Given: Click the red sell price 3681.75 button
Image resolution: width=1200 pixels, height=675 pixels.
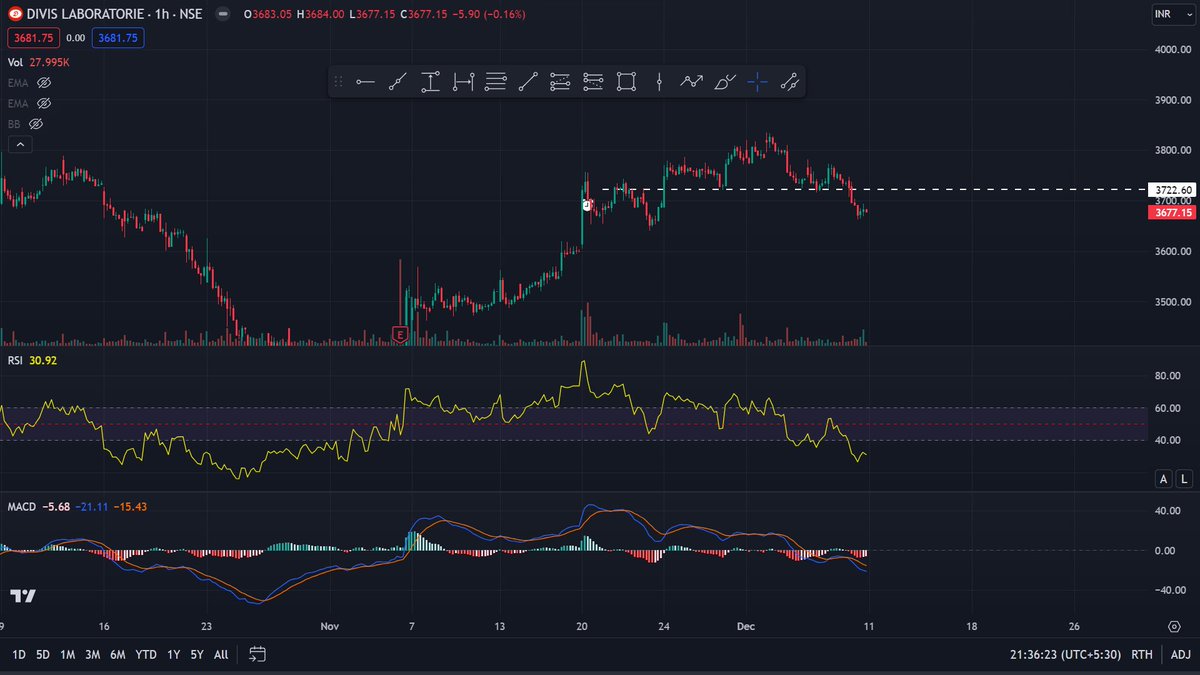Looking at the screenshot, I should [33, 38].
